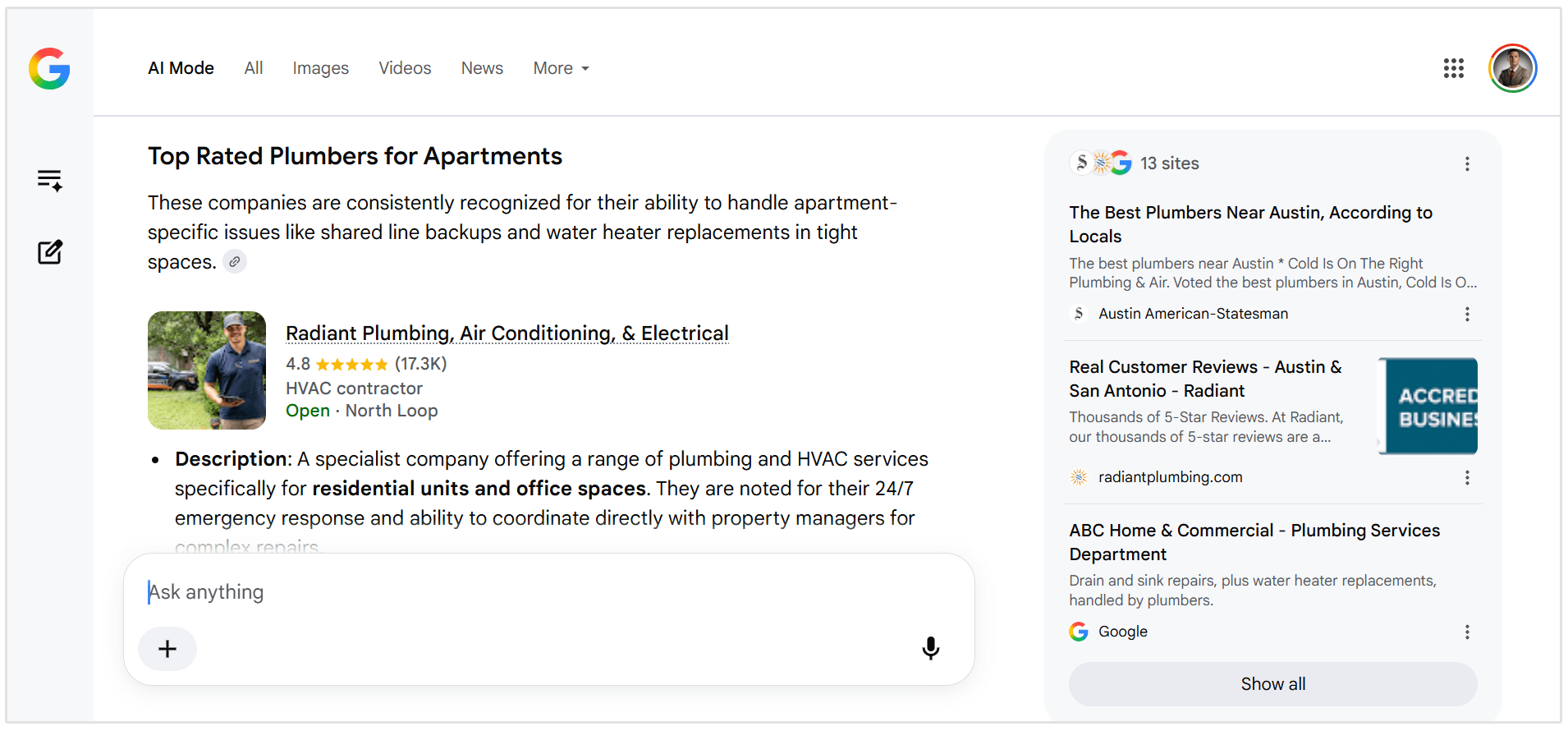
Task: Open options menu for 13 sites panel
Action: (1467, 163)
